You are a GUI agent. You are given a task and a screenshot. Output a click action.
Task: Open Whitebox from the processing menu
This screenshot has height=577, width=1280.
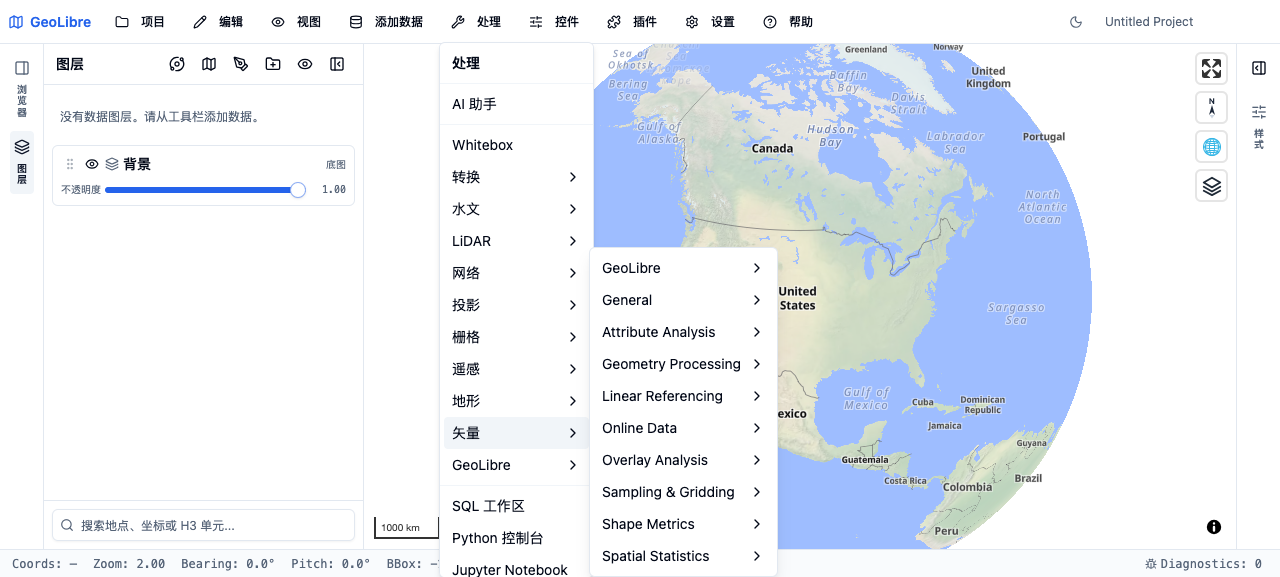[516, 145]
